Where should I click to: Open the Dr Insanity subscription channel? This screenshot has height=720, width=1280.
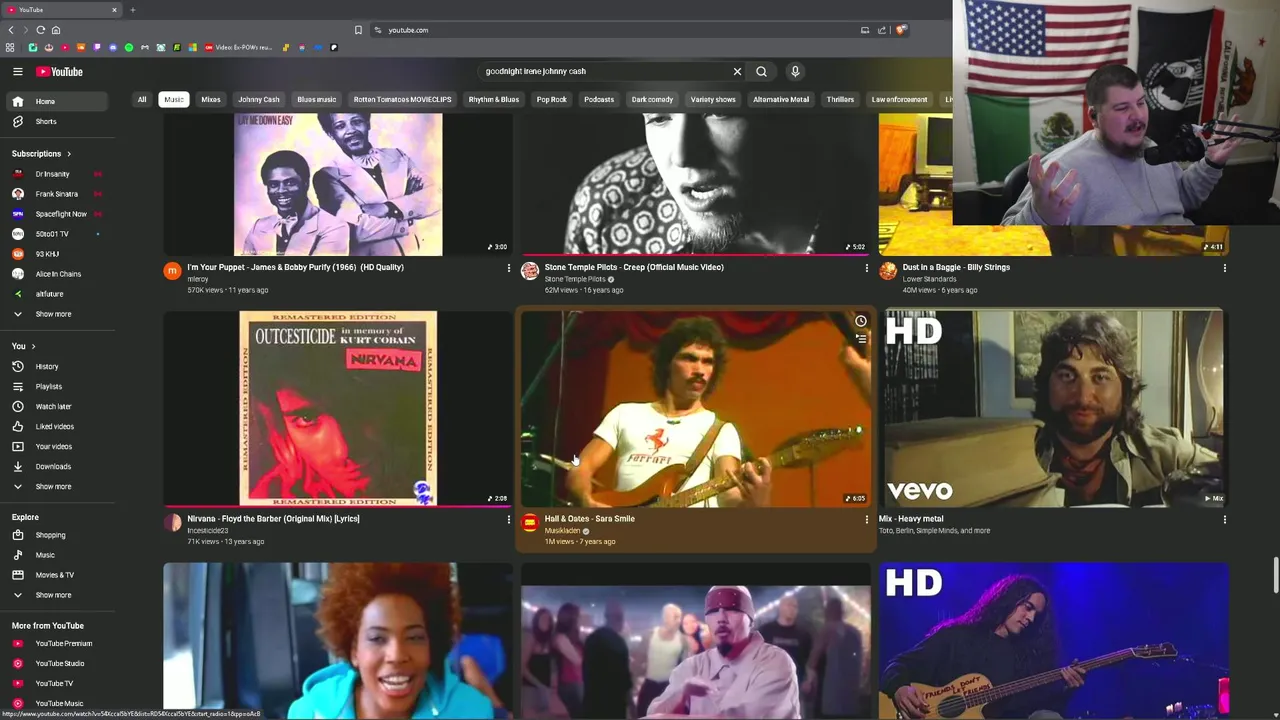click(58, 174)
